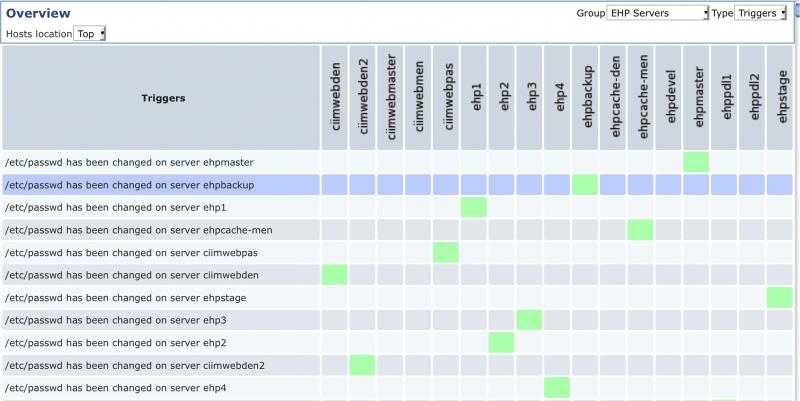Click green status cell in ehpmaster trigger row
The height and width of the screenshot is (401, 800).
click(x=696, y=162)
